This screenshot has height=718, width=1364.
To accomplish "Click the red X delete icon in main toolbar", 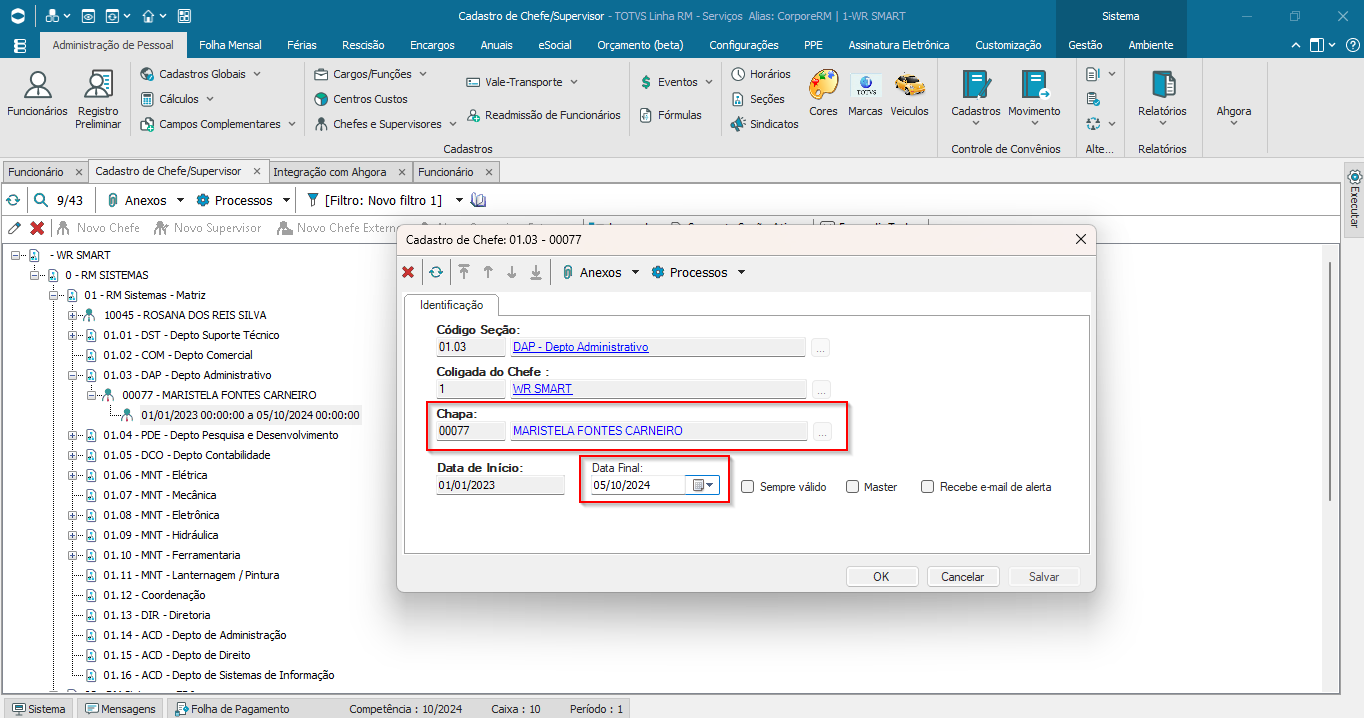I will 37,228.
